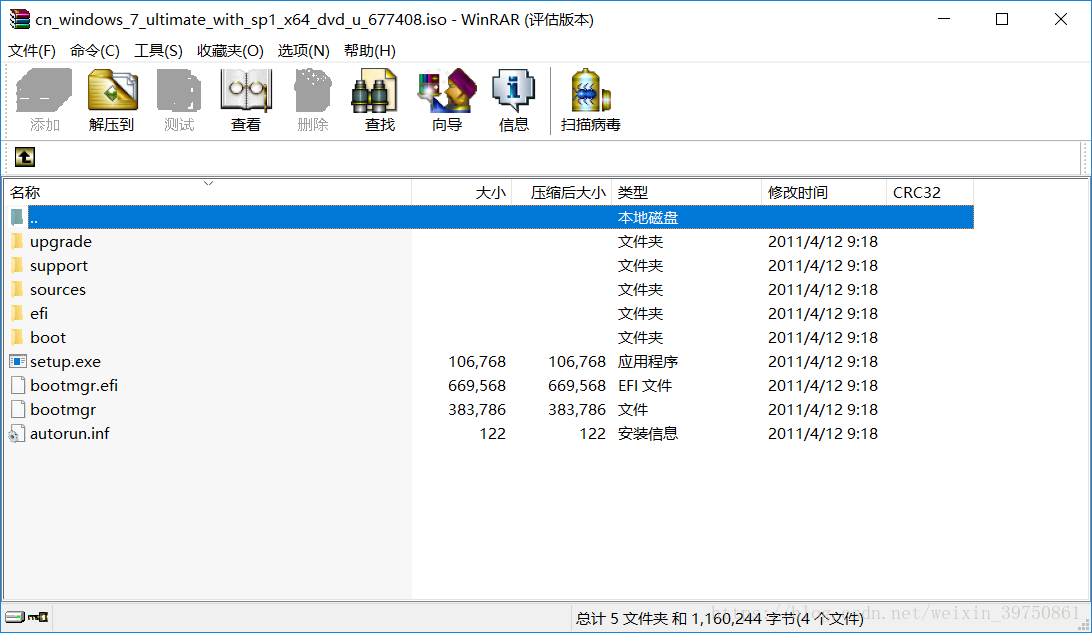Click the grayed-out 删除 (Delete) toolbar icon
Screen dimensions: 1092x633
[313, 91]
